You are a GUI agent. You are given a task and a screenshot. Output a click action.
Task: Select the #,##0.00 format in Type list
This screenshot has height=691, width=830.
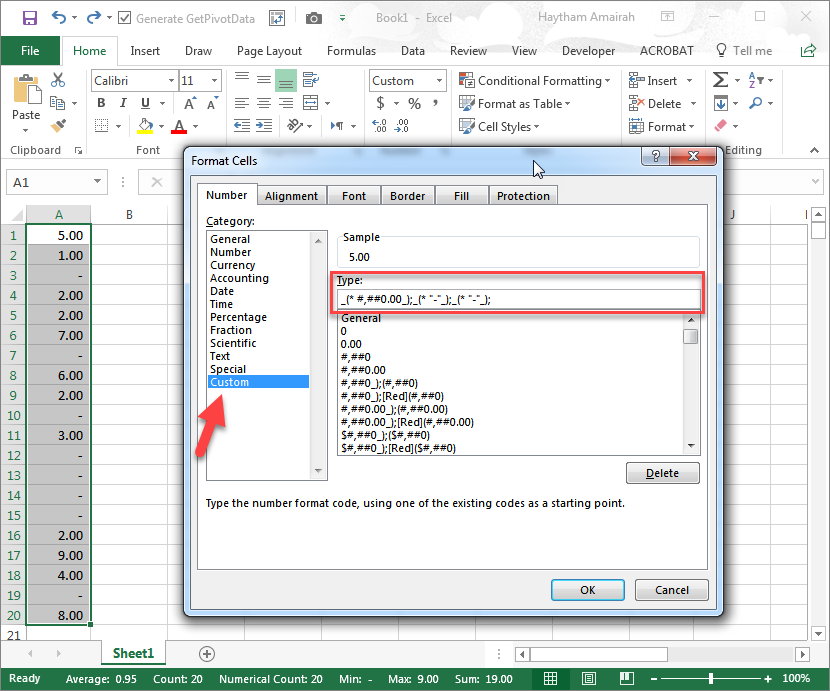[363, 370]
